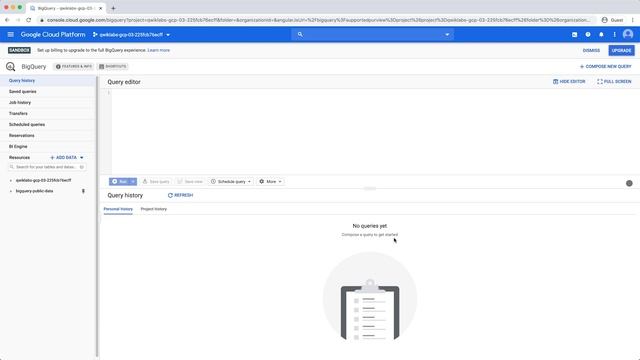This screenshot has width=640, height=360.
Task: Expand the header search bar dropdown arrow
Action: click(x=447, y=35)
